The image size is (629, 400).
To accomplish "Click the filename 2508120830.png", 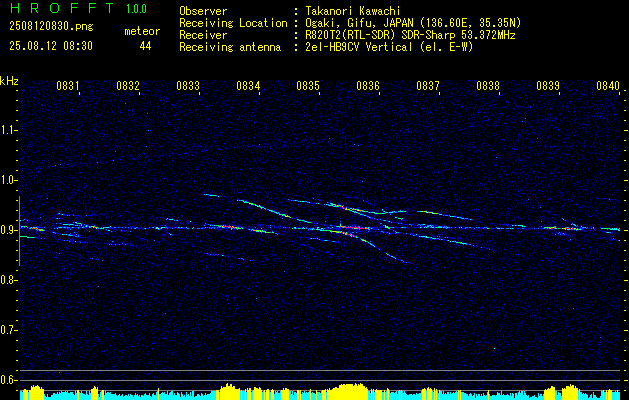I will click(x=51, y=27).
